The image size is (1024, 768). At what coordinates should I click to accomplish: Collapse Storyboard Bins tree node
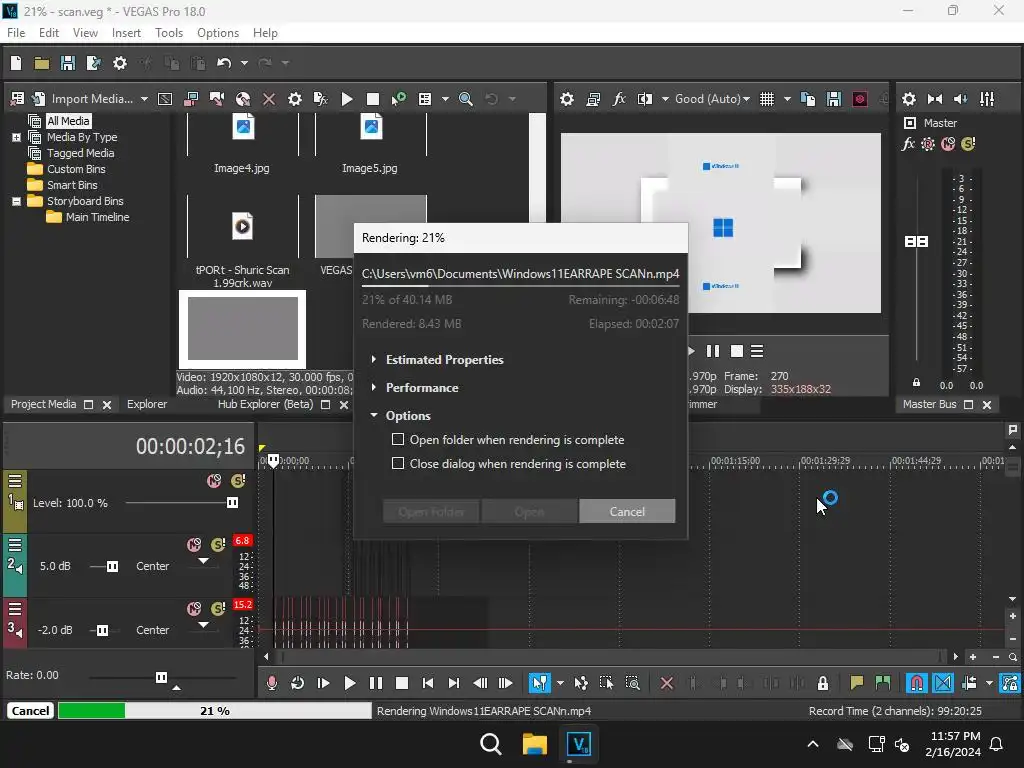pyautogui.click(x=16, y=201)
